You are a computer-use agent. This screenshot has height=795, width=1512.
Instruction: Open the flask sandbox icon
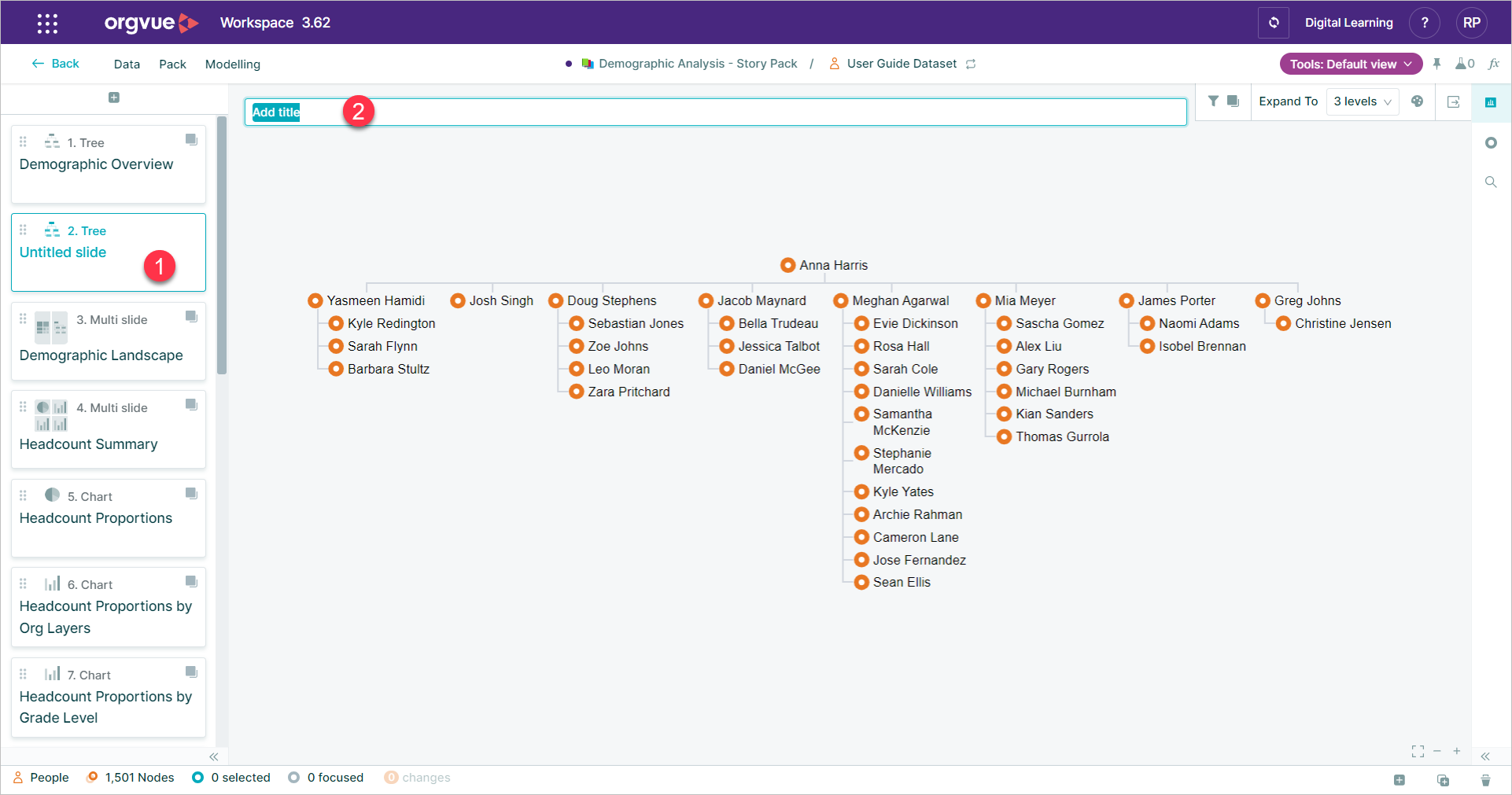(1464, 64)
